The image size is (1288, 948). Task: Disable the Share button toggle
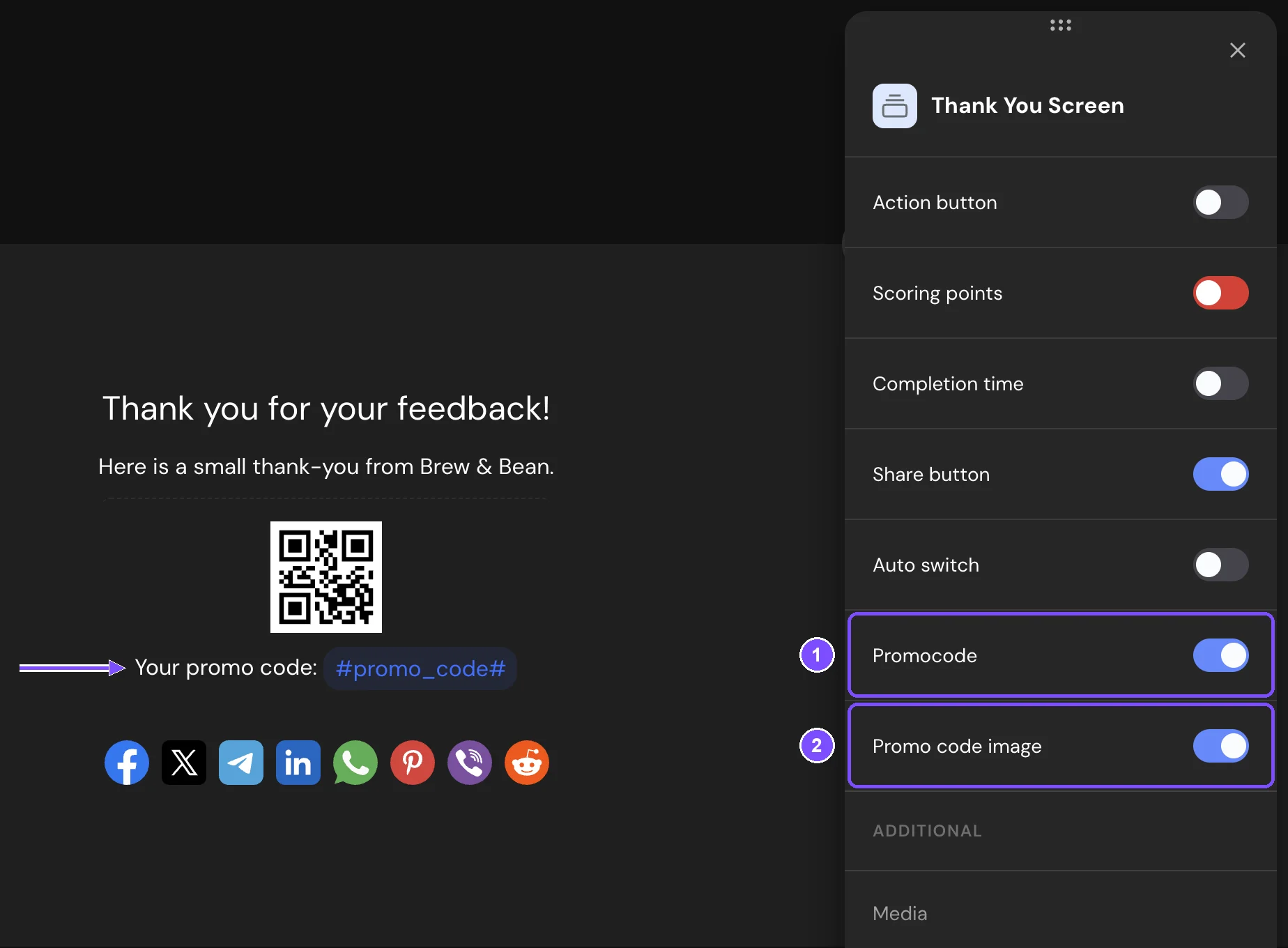pos(1221,474)
